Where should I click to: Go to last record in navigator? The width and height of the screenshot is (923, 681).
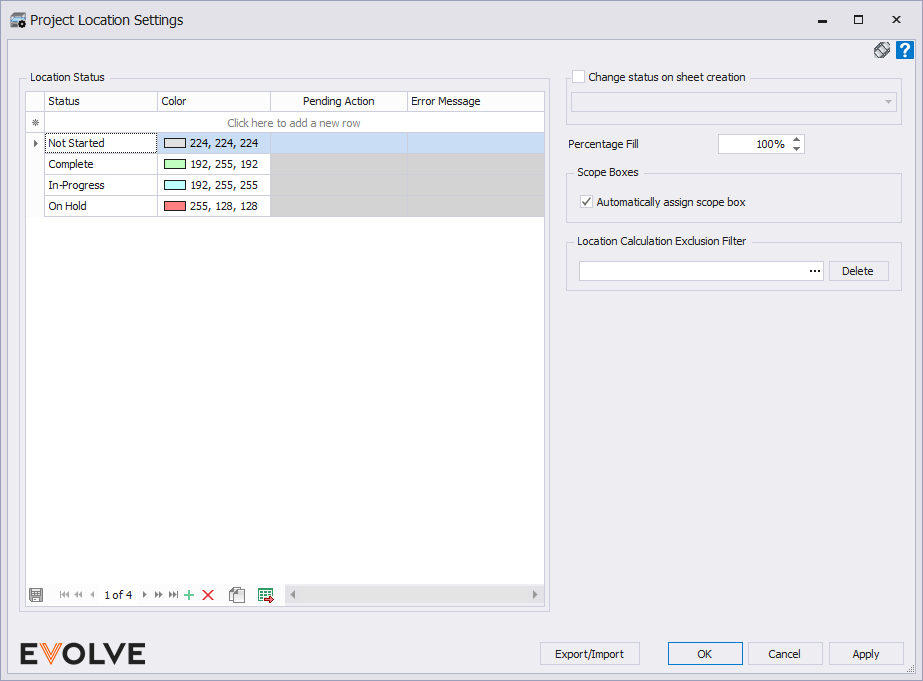pos(173,594)
